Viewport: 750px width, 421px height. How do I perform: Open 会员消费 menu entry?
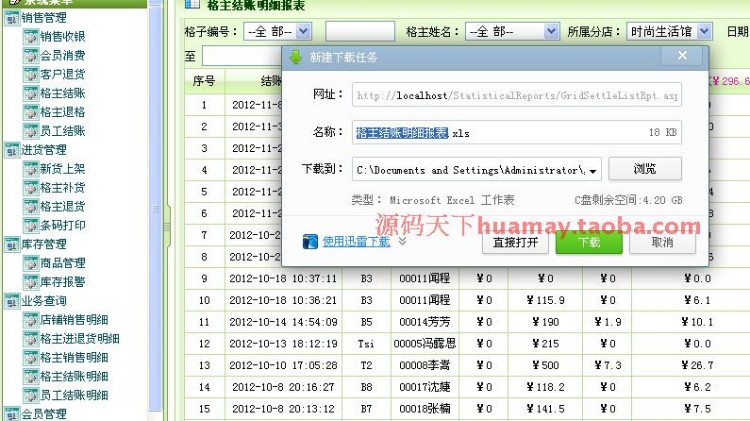62,55
